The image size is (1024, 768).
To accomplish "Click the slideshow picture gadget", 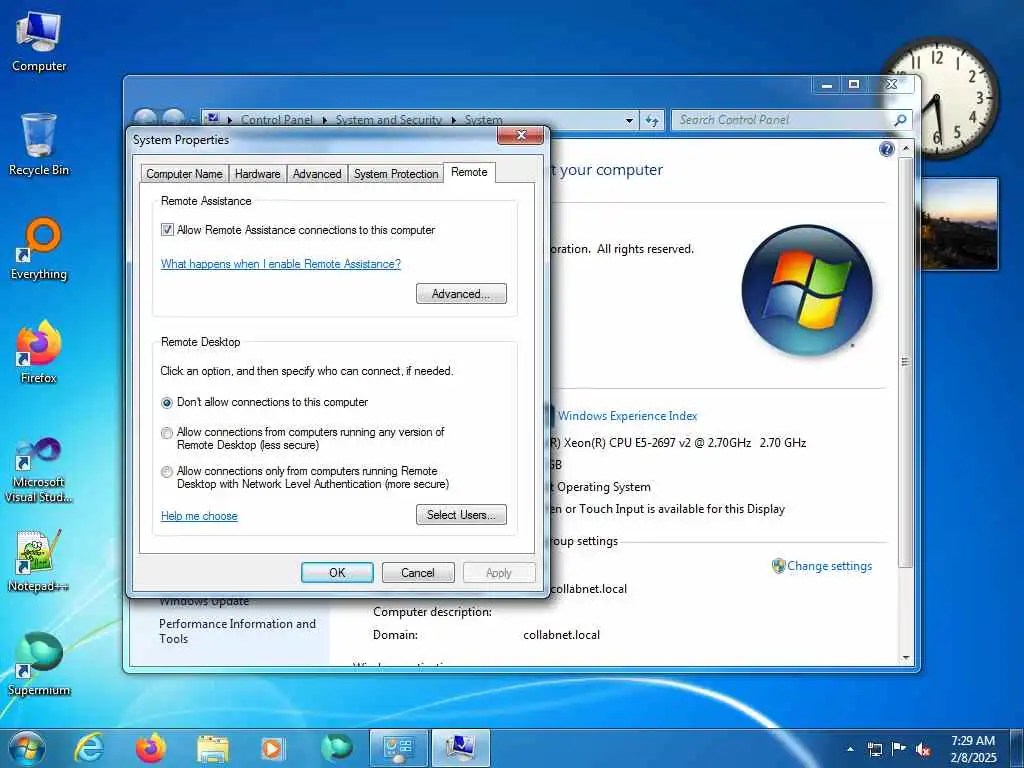I will pyautogui.click(x=959, y=224).
